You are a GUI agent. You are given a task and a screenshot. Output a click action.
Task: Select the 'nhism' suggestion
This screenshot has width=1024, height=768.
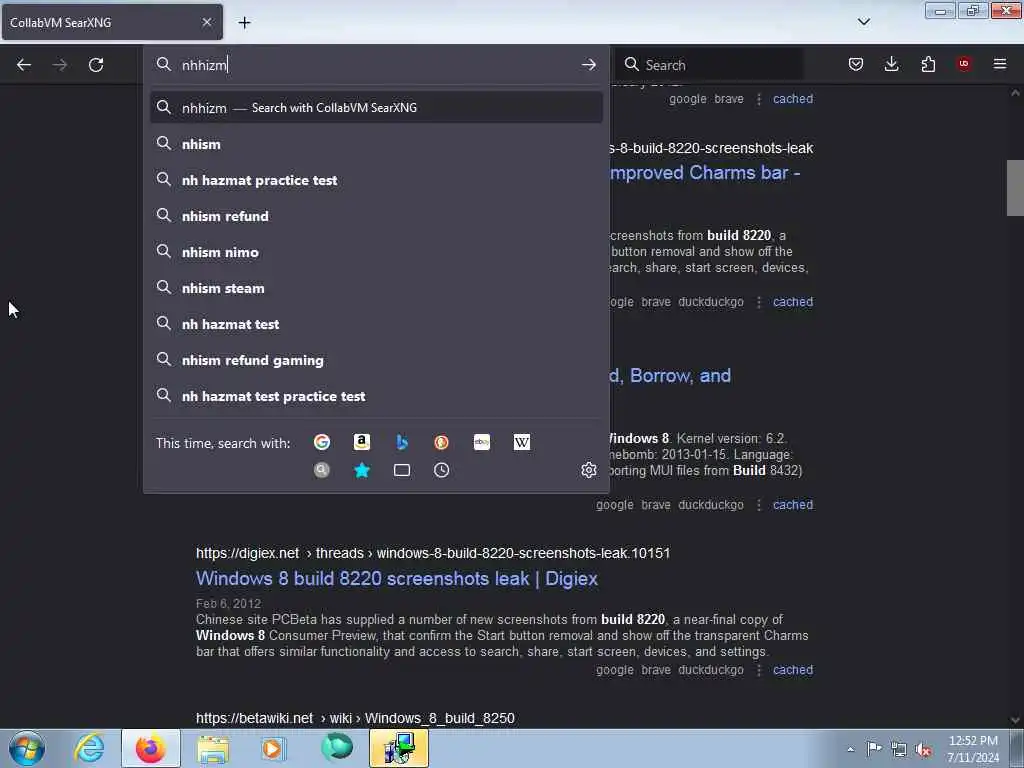click(x=376, y=144)
